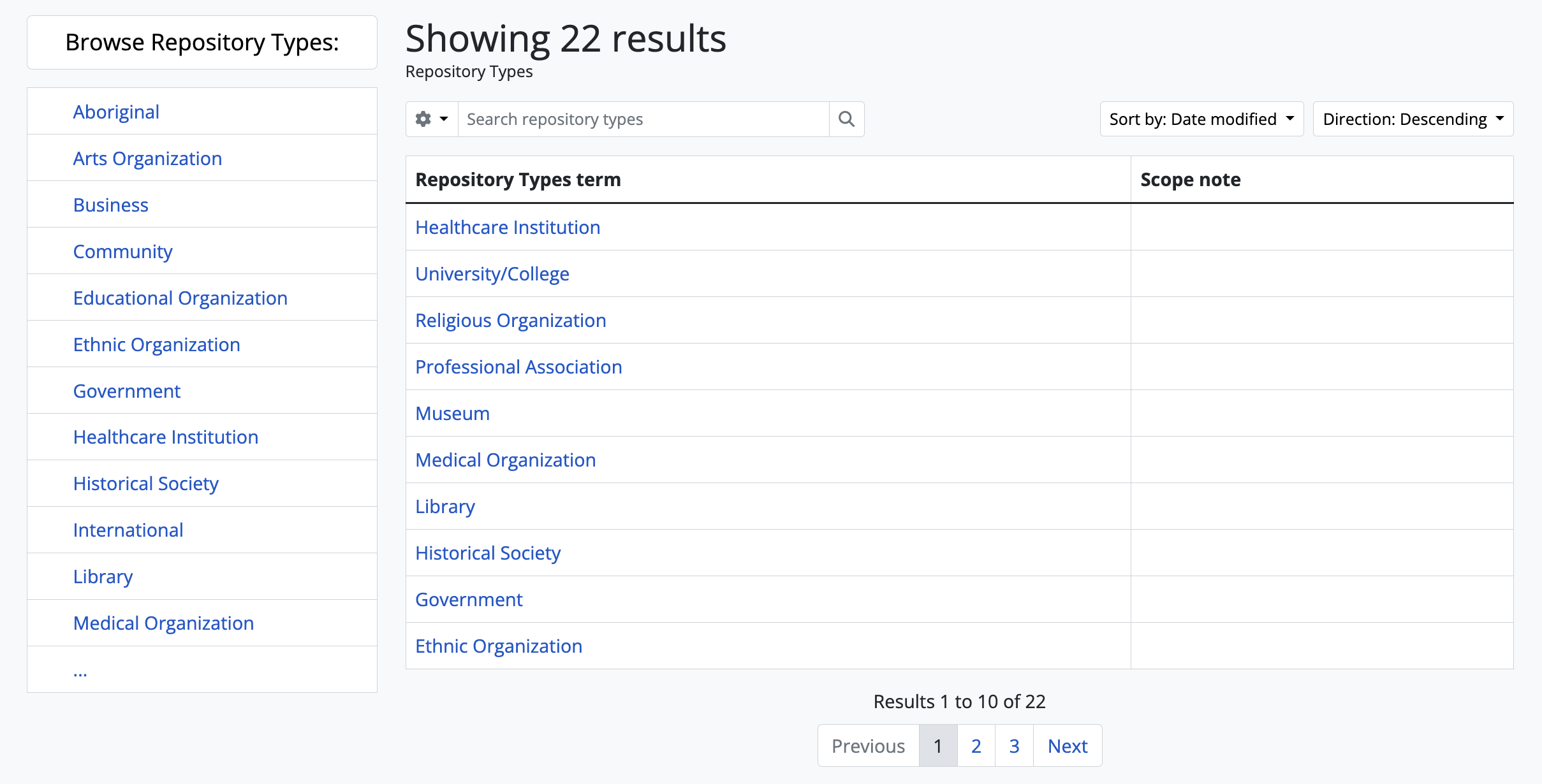Image resolution: width=1542 pixels, height=784 pixels.
Task: Click the Next pagination button
Action: click(1068, 746)
